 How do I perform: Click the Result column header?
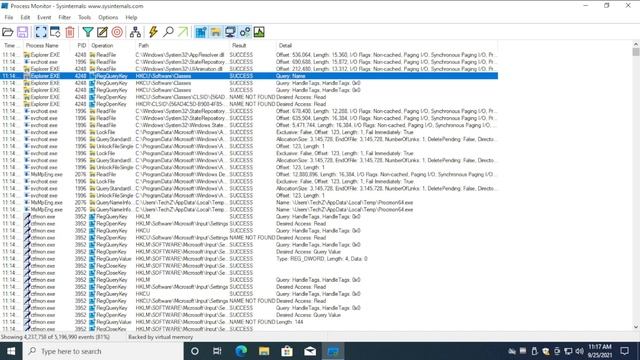click(x=252, y=45)
